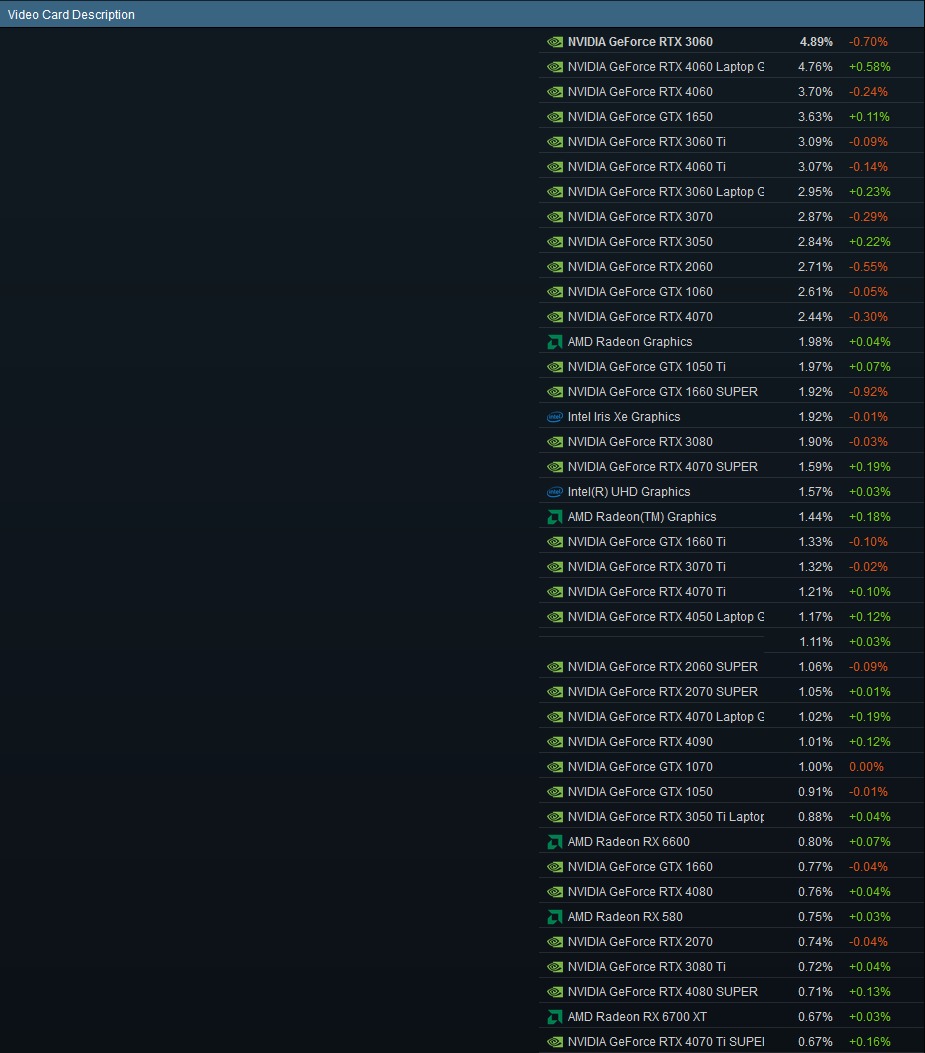
Task: Click AMD logo beside Radeon RX 6600
Action: 555,841
